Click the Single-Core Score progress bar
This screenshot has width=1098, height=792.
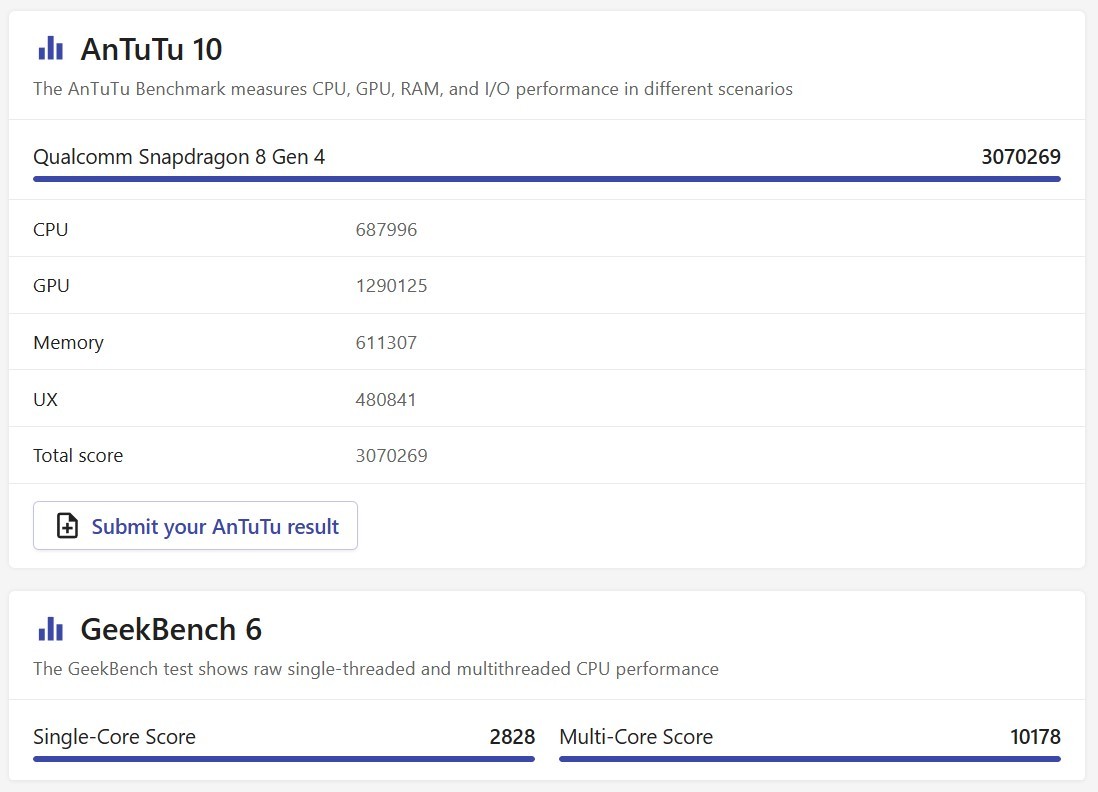284,759
